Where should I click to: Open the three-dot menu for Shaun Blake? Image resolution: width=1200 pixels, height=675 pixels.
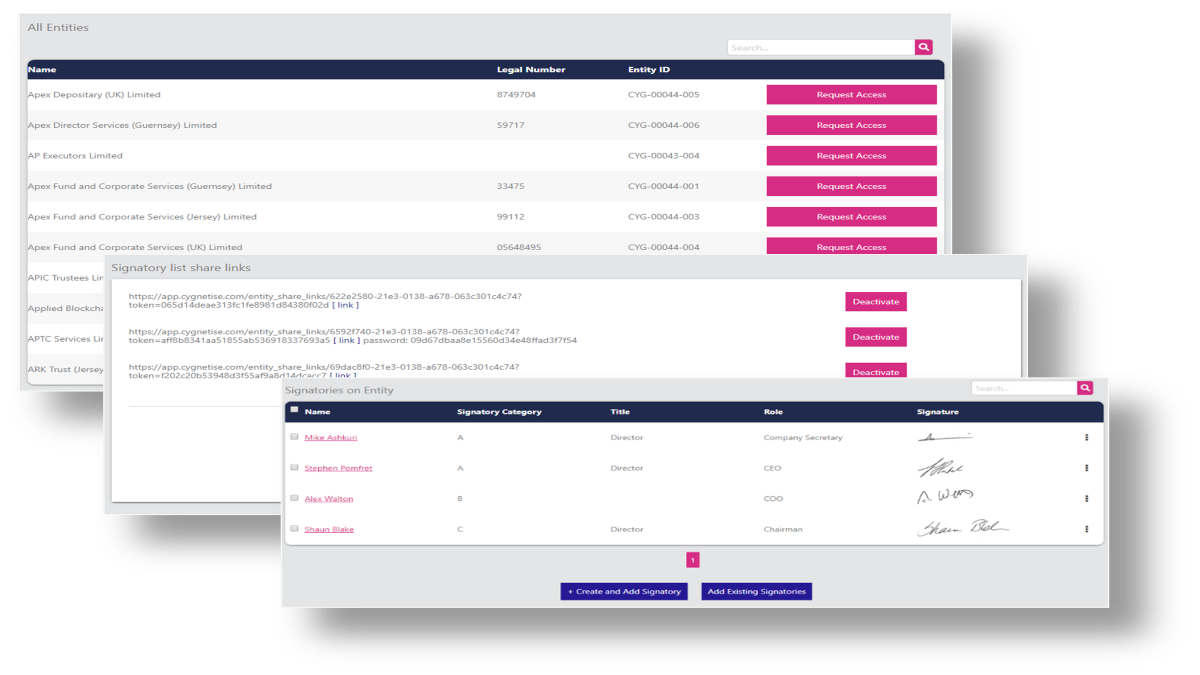point(1086,529)
